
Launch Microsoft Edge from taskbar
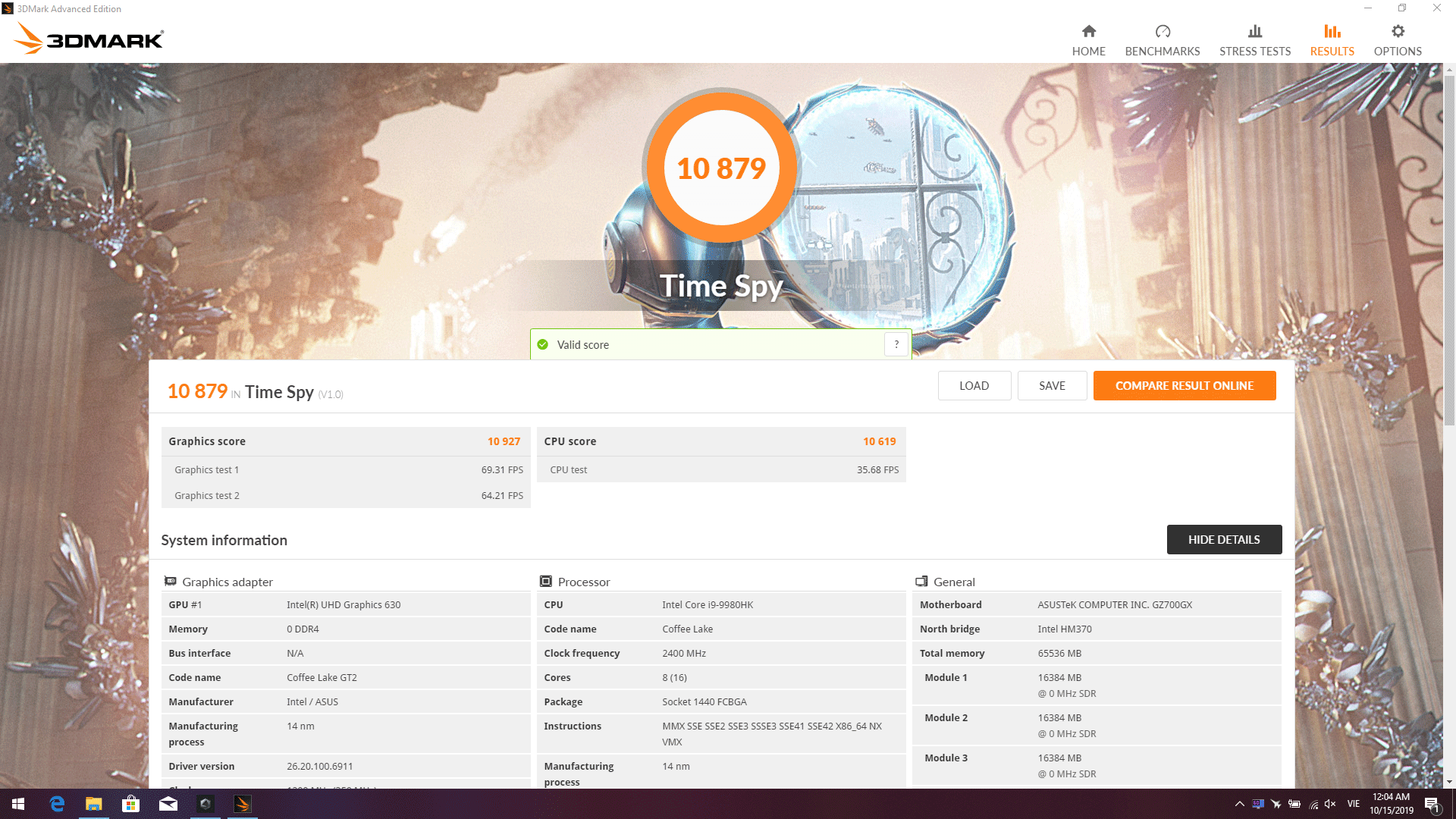pyautogui.click(x=57, y=804)
